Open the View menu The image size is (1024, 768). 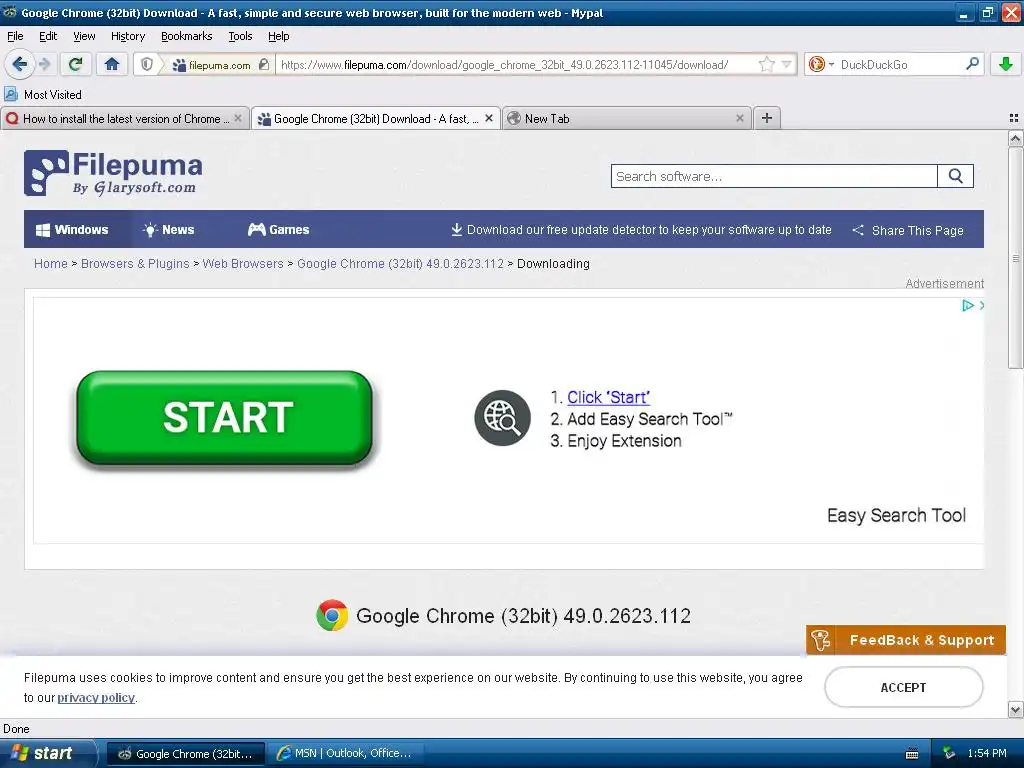click(84, 36)
